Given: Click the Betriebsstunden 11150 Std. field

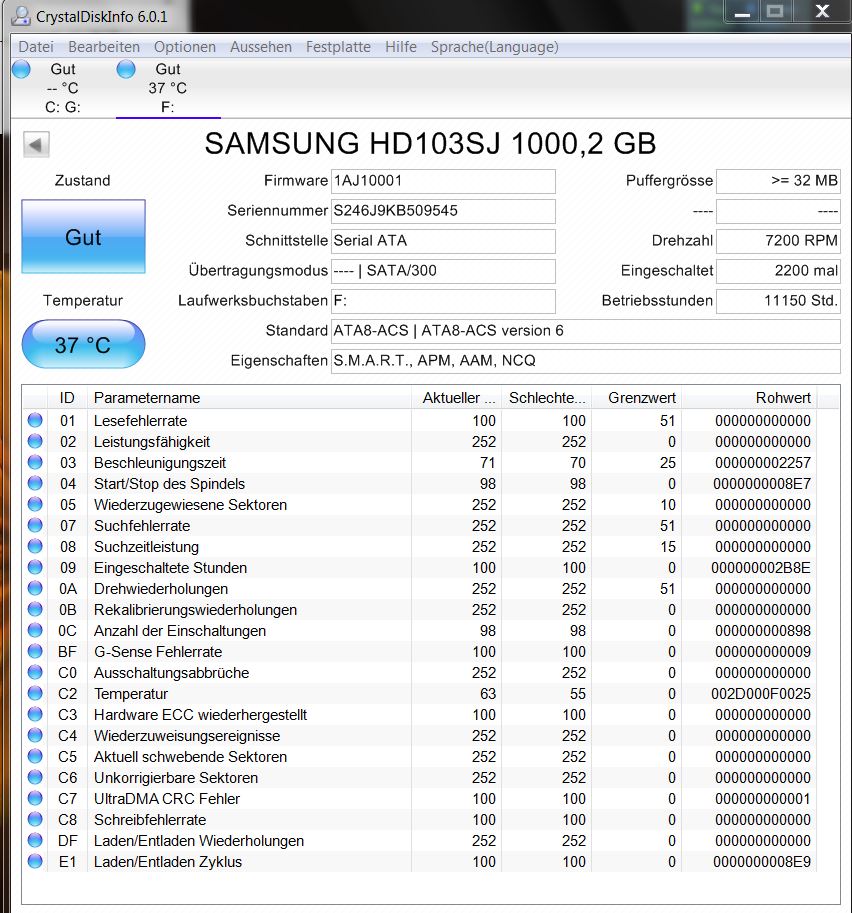Looking at the screenshot, I should click(x=778, y=301).
